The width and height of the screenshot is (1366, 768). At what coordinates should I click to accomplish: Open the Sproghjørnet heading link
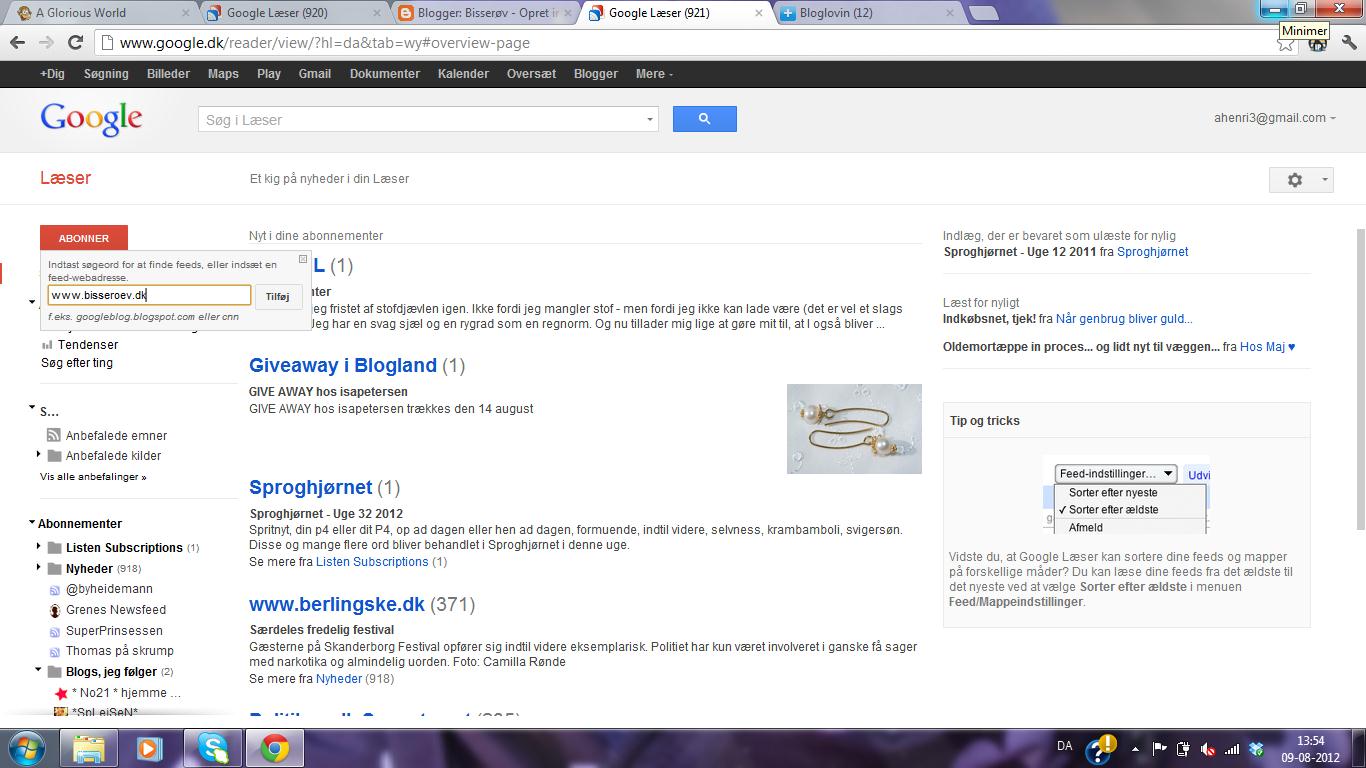click(310, 487)
